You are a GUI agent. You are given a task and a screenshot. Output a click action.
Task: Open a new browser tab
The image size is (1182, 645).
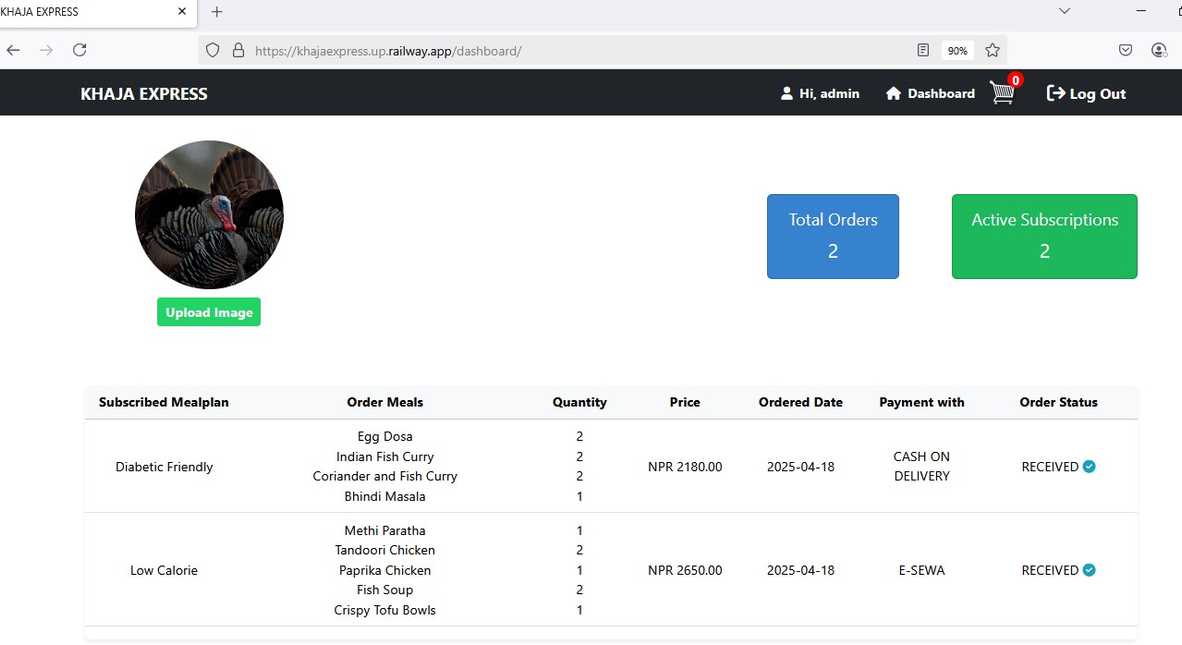tap(217, 12)
